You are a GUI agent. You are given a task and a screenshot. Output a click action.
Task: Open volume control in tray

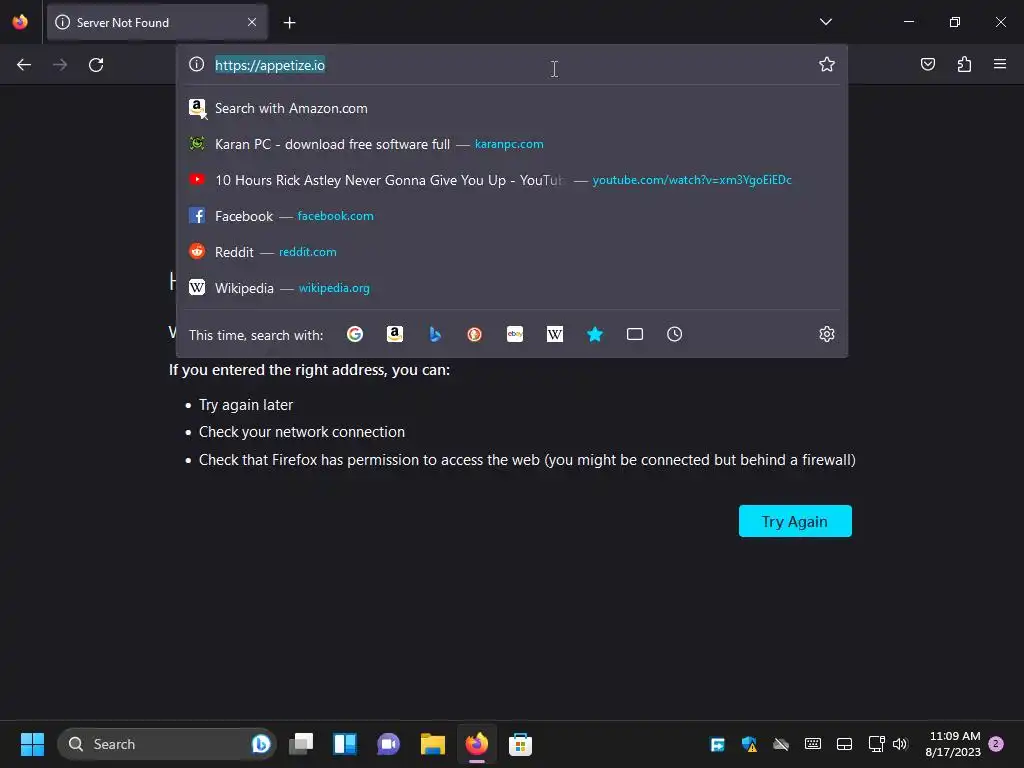coord(900,744)
